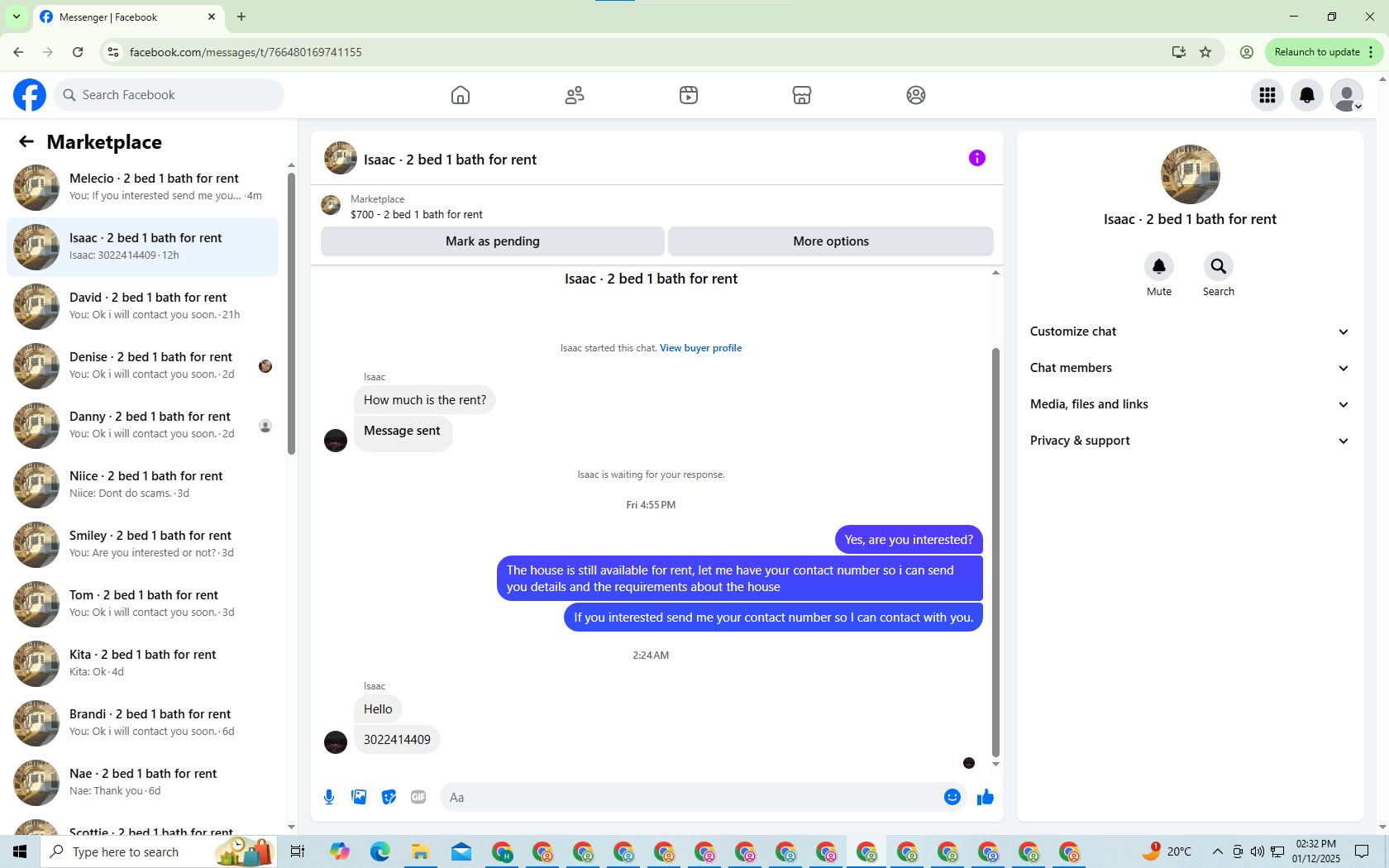Screen dimensions: 1389x868
Task: Open Task View on taskbar
Action: coord(298,851)
